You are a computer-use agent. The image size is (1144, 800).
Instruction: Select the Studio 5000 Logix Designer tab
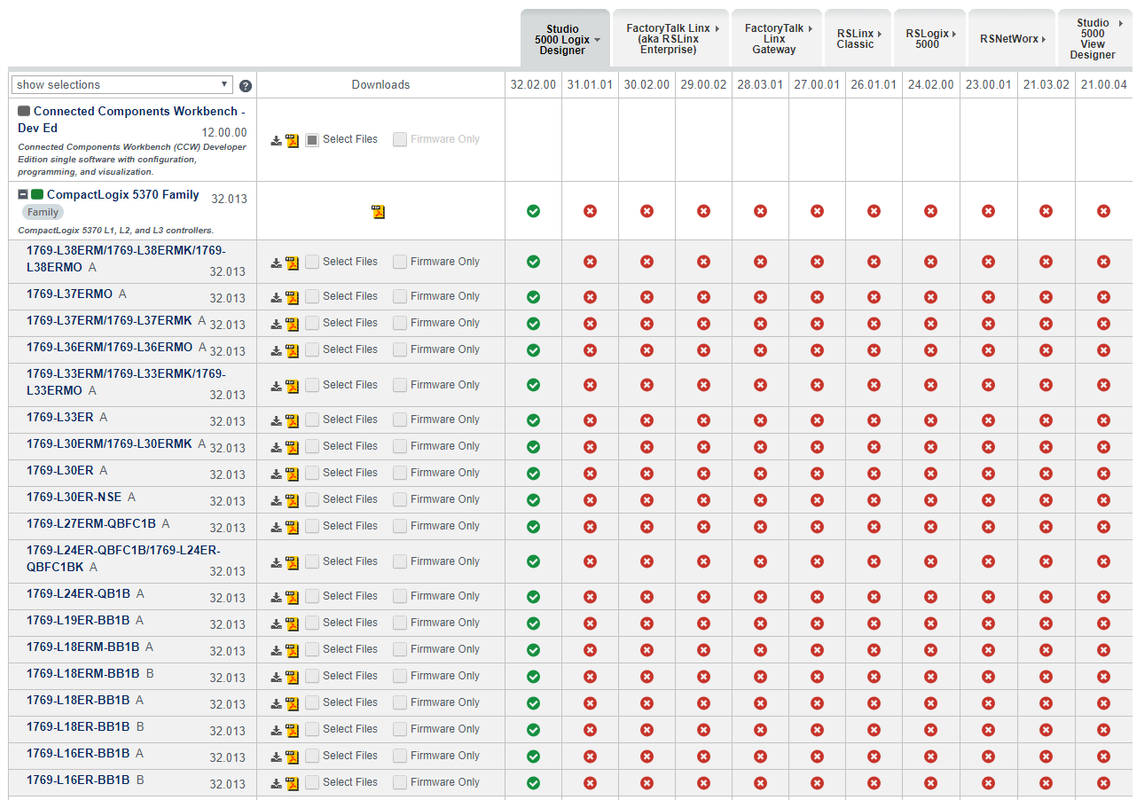point(565,39)
